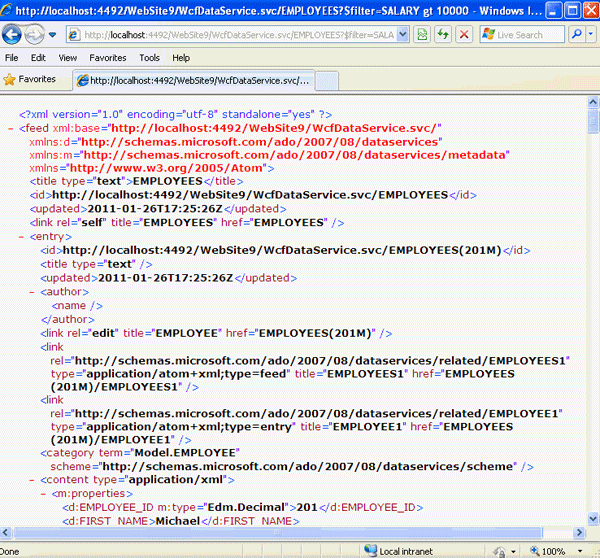Collapse the m:properties XML node
Image resolution: width=600 pixels, height=558 pixels.
pos(43,494)
